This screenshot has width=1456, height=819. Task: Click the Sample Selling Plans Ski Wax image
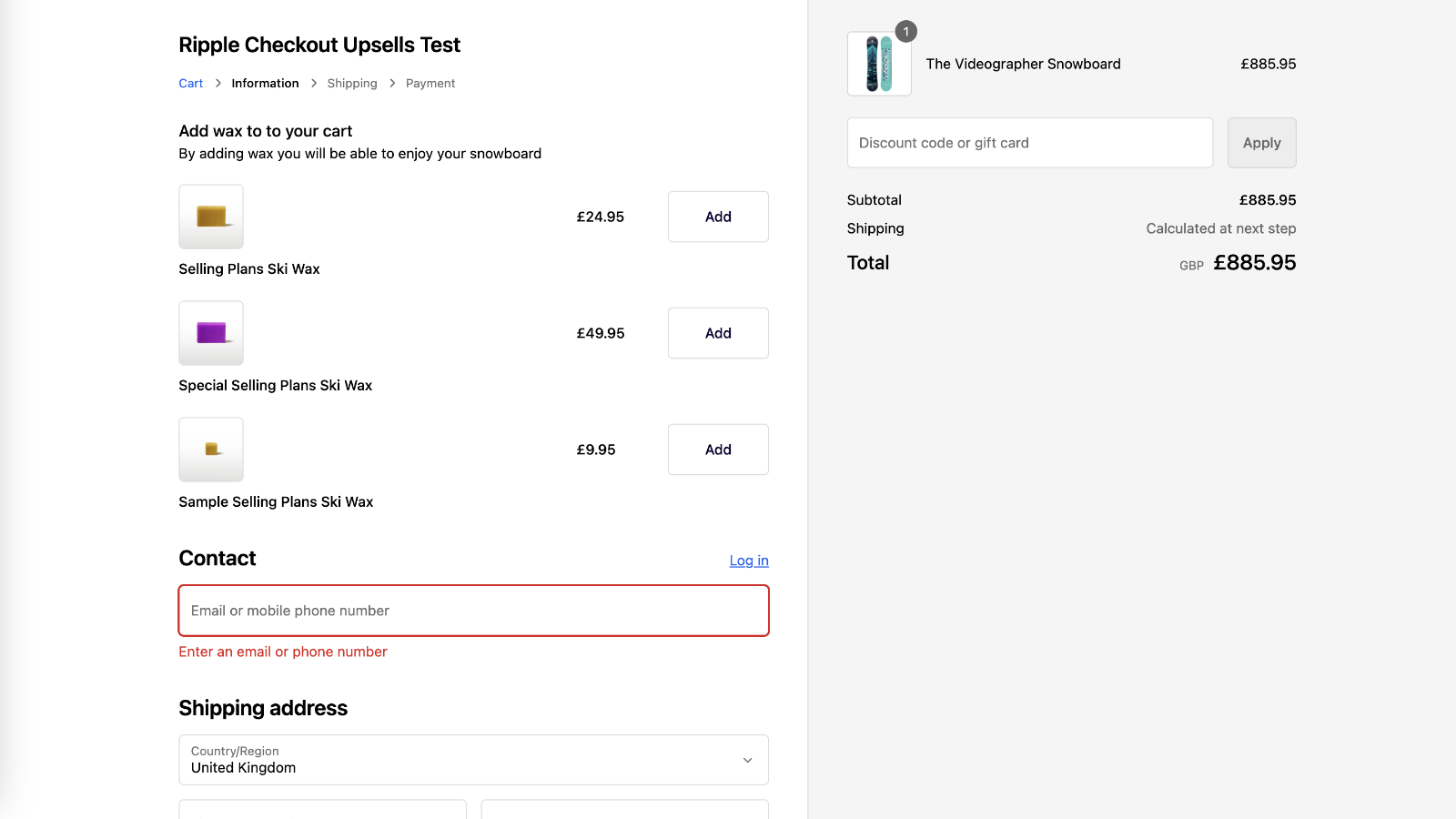point(210,449)
